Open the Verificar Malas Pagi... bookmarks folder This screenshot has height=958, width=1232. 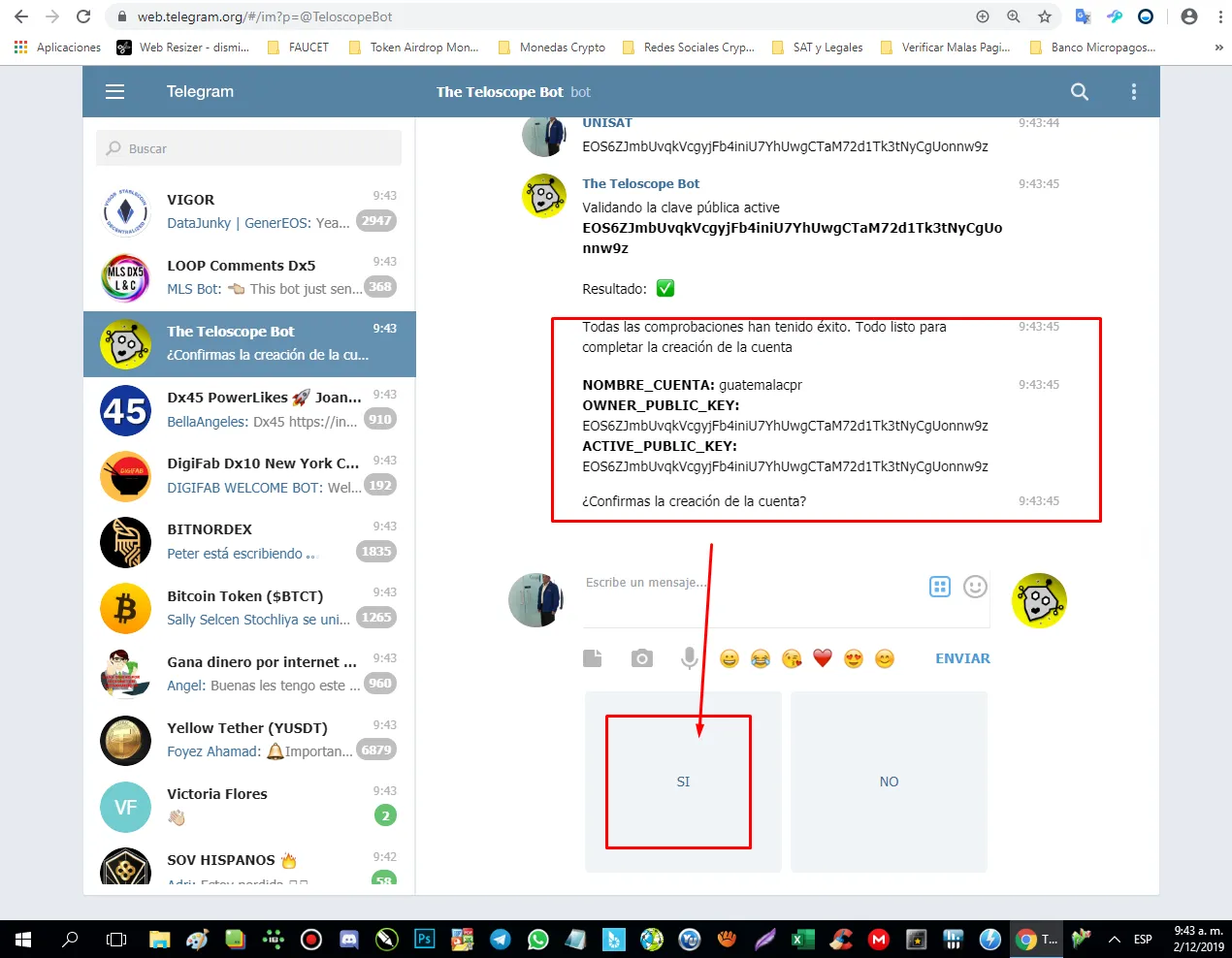click(x=945, y=47)
